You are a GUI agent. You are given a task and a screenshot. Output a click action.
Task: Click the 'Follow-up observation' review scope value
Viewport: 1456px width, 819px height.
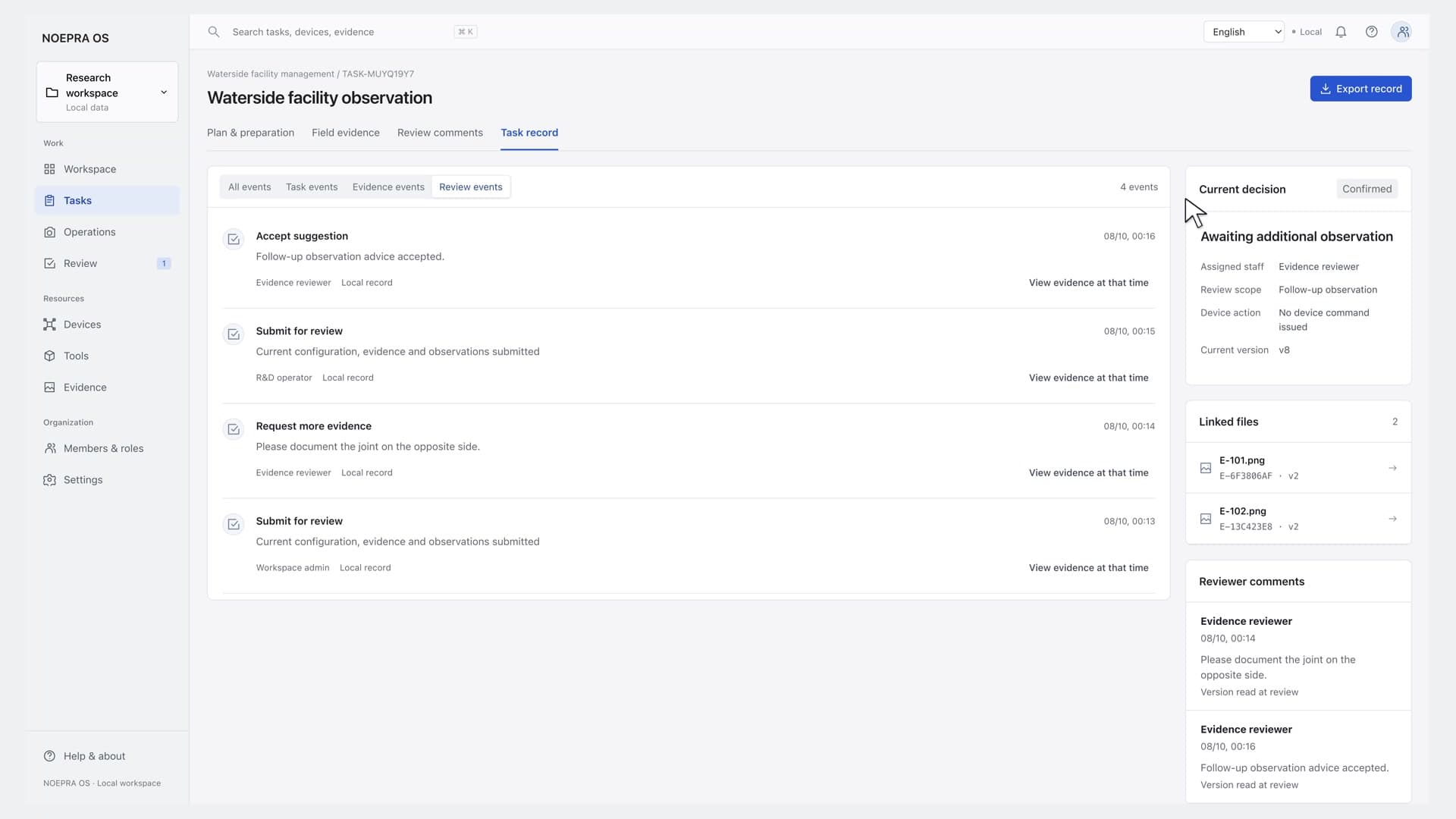pyautogui.click(x=1328, y=290)
